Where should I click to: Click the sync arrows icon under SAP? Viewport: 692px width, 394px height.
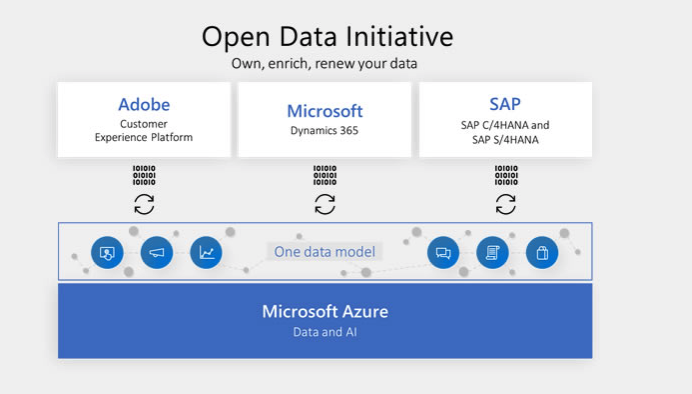pos(506,204)
